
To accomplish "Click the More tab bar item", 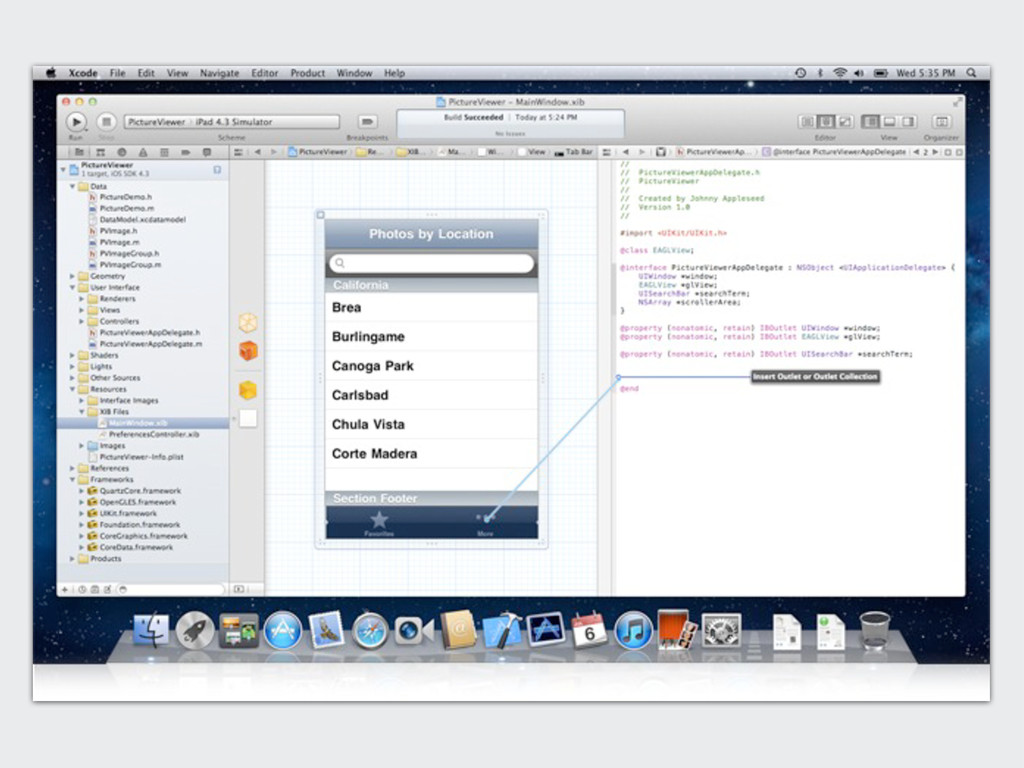I will (x=485, y=523).
